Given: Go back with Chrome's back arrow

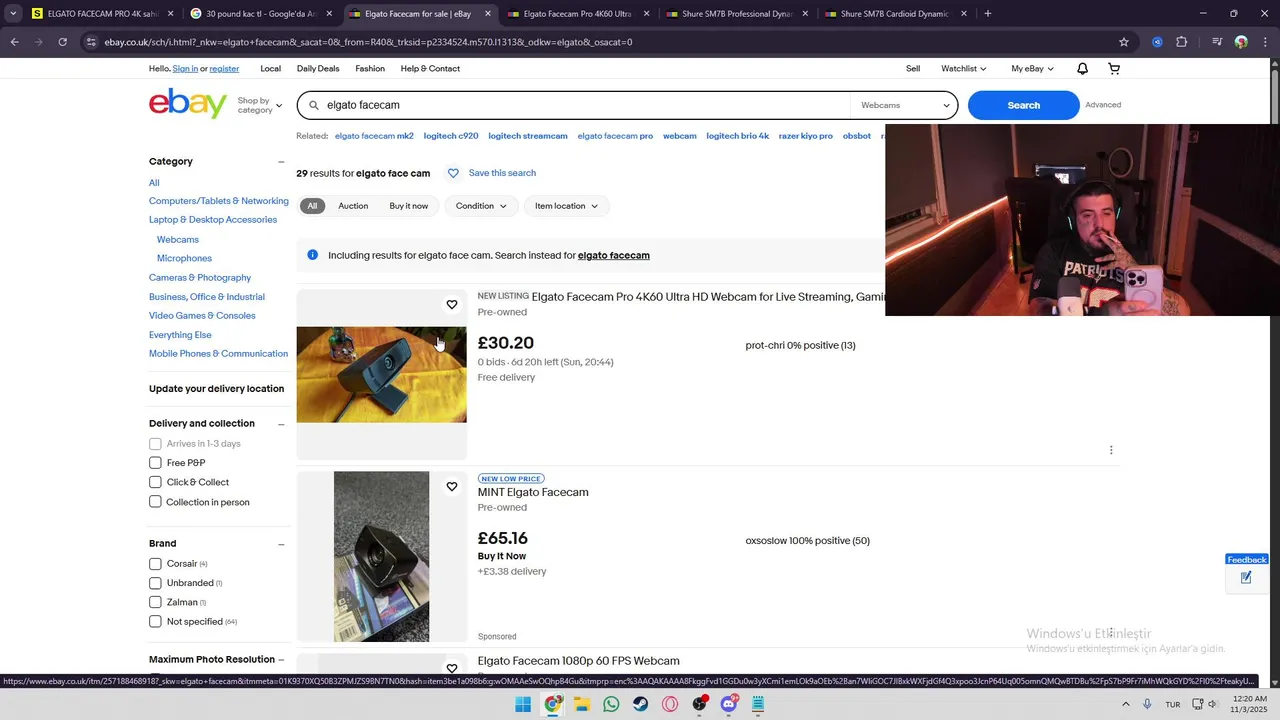Looking at the screenshot, I should [x=14, y=42].
